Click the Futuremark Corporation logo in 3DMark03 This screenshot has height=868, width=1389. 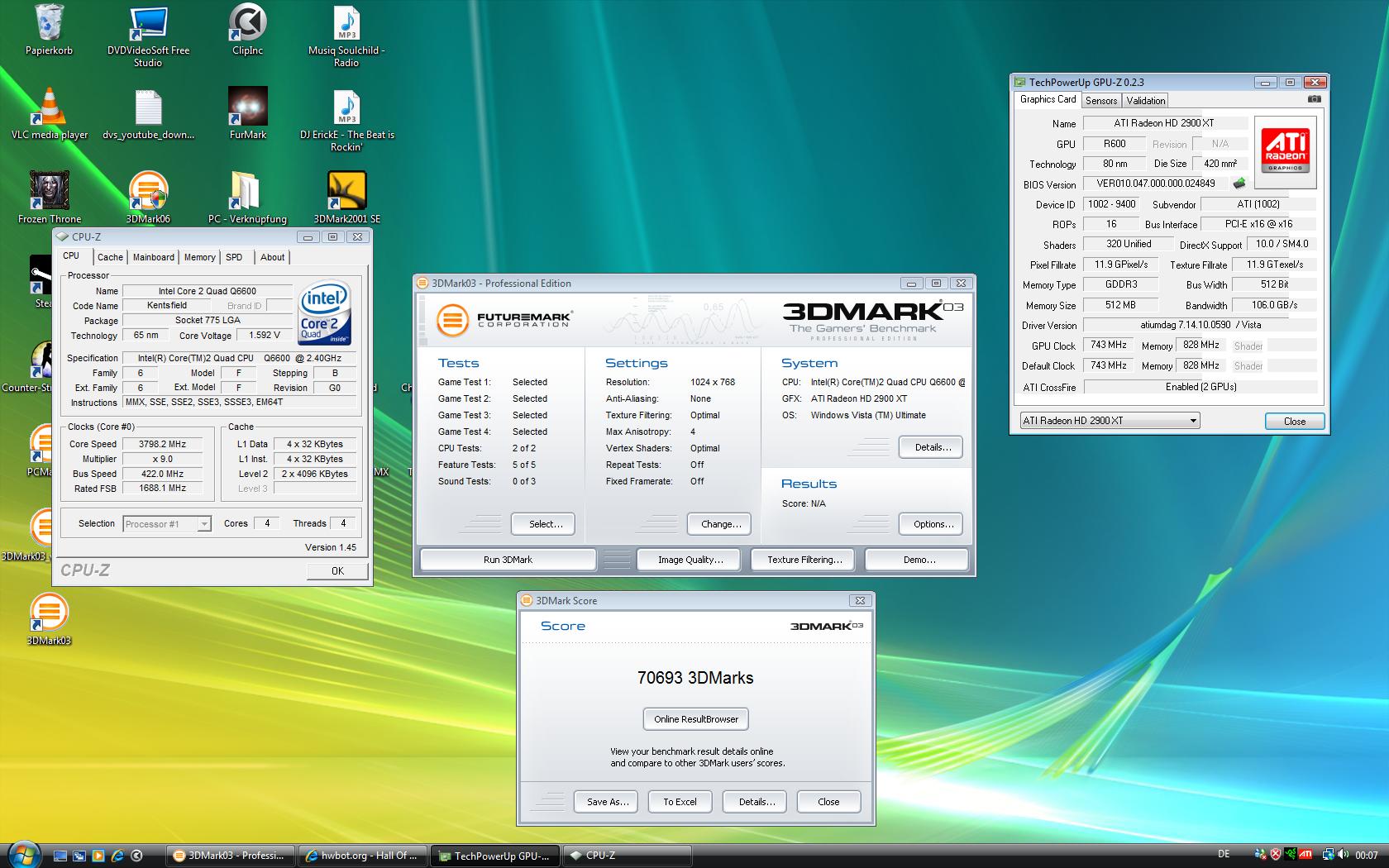click(504, 319)
